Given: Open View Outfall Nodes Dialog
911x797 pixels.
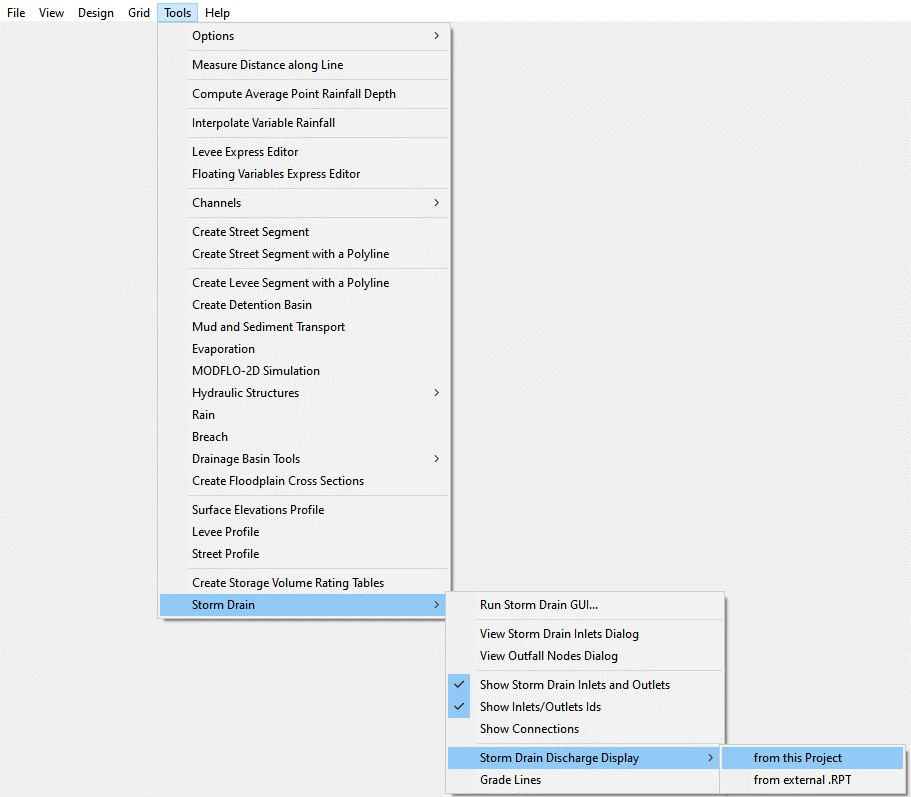Looking at the screenshot, I should point(548,656).
